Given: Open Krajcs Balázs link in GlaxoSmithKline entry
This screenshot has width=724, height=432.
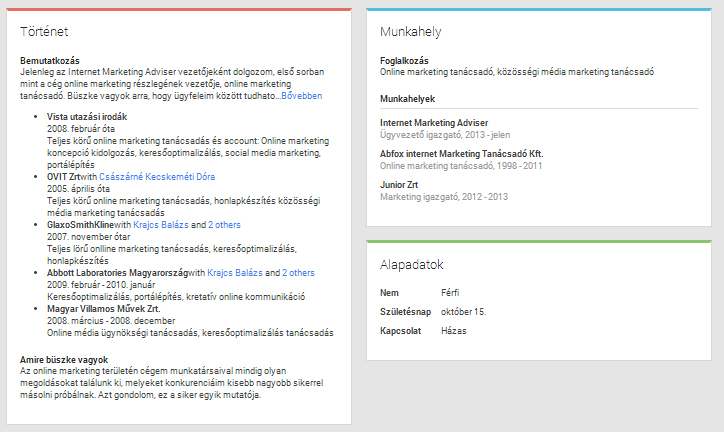Looking at the screenshot, I should pyautogui.click(x=161, y=225).
